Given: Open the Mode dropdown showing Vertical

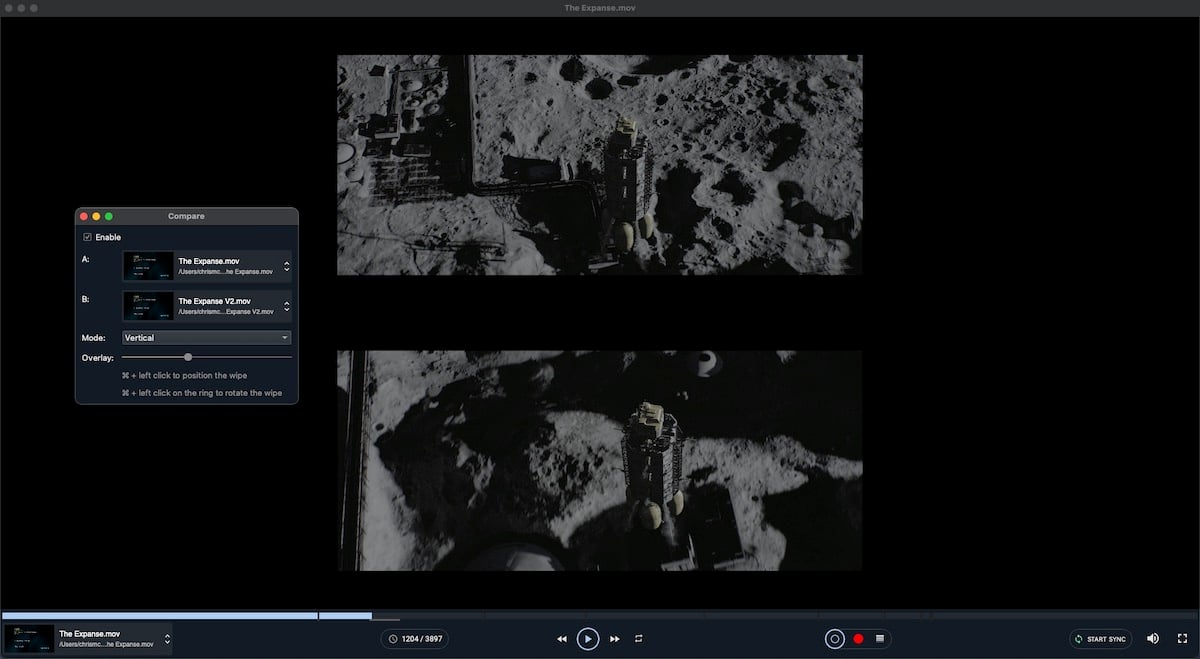Looking at the screenshot, I should [206, 338].
